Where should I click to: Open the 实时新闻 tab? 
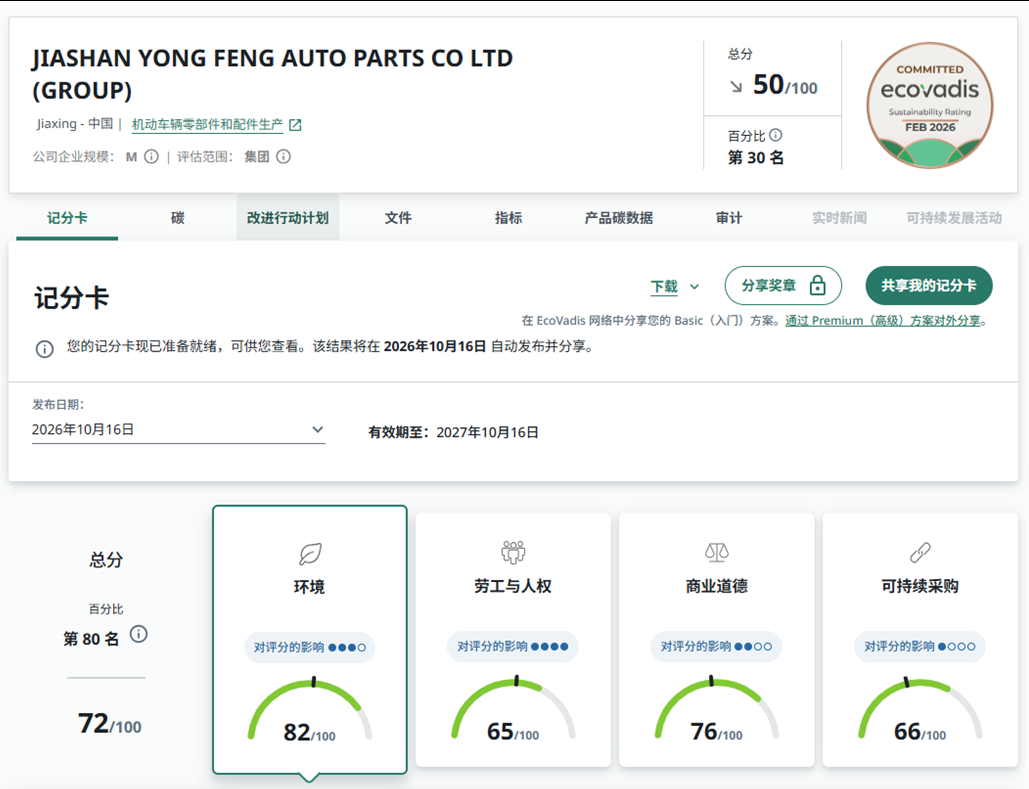(839, 218)
